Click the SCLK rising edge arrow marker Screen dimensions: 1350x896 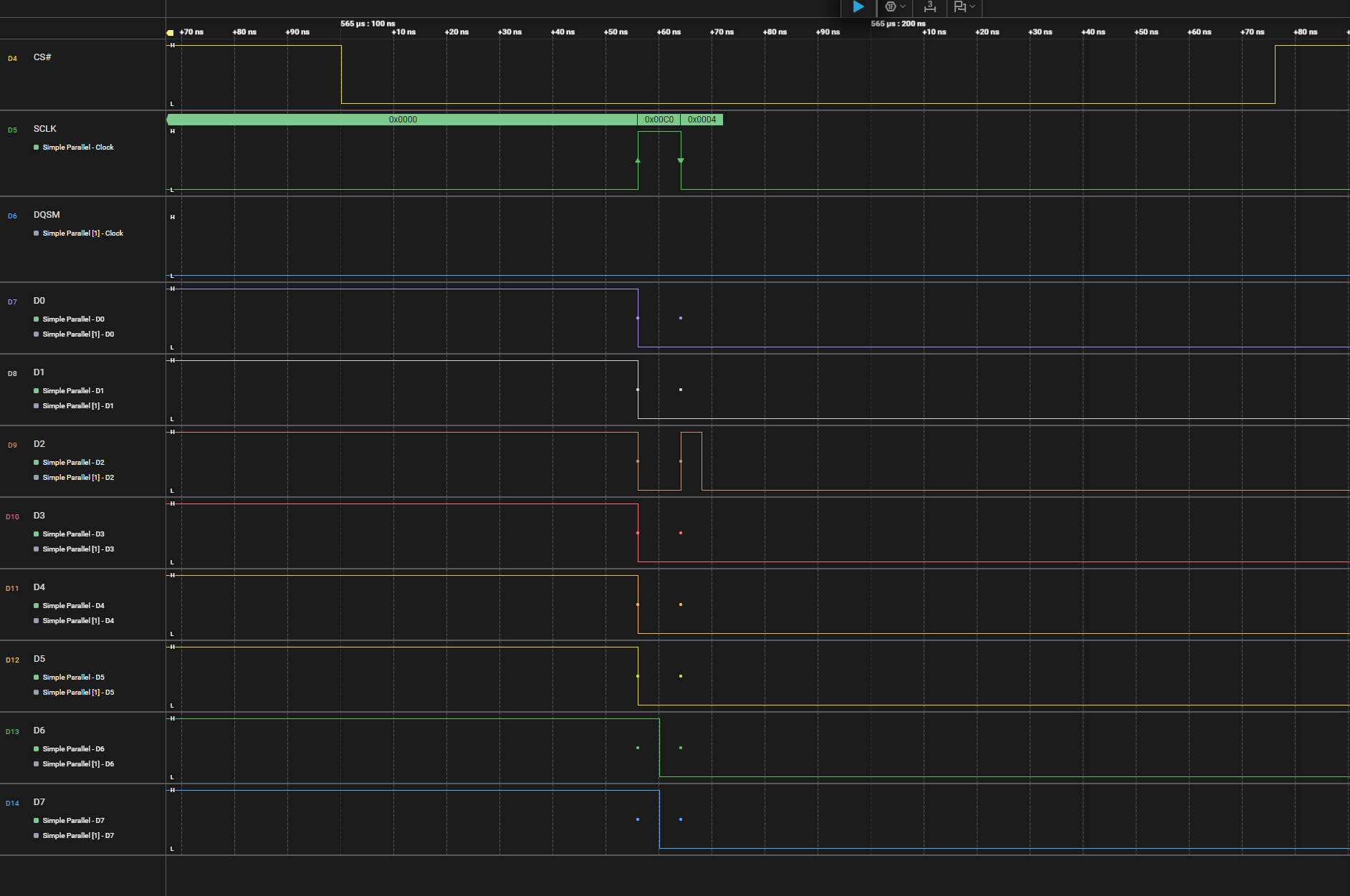(x=638, y=160)
